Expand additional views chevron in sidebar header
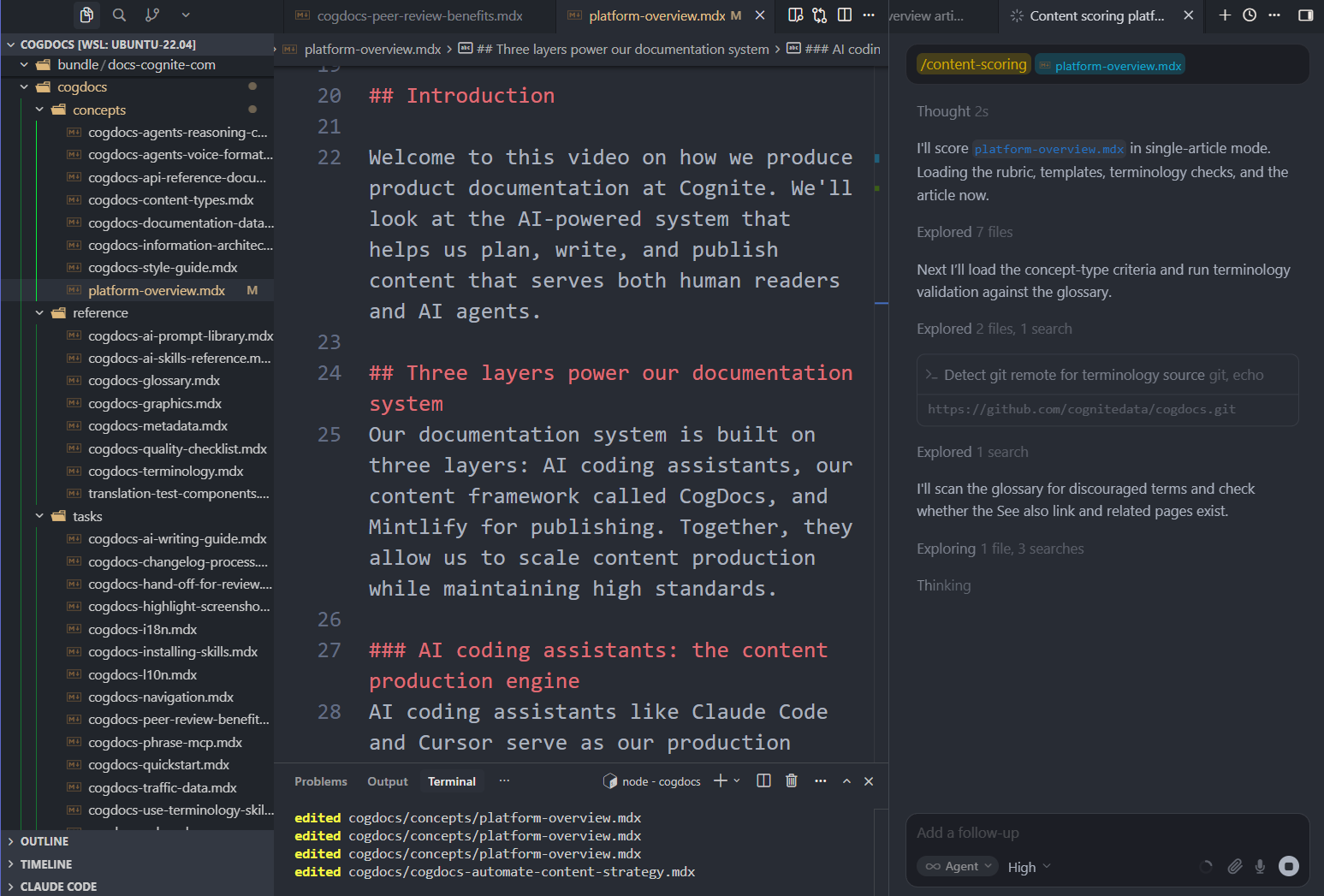The image size is (1324, 896). point(186,15)
